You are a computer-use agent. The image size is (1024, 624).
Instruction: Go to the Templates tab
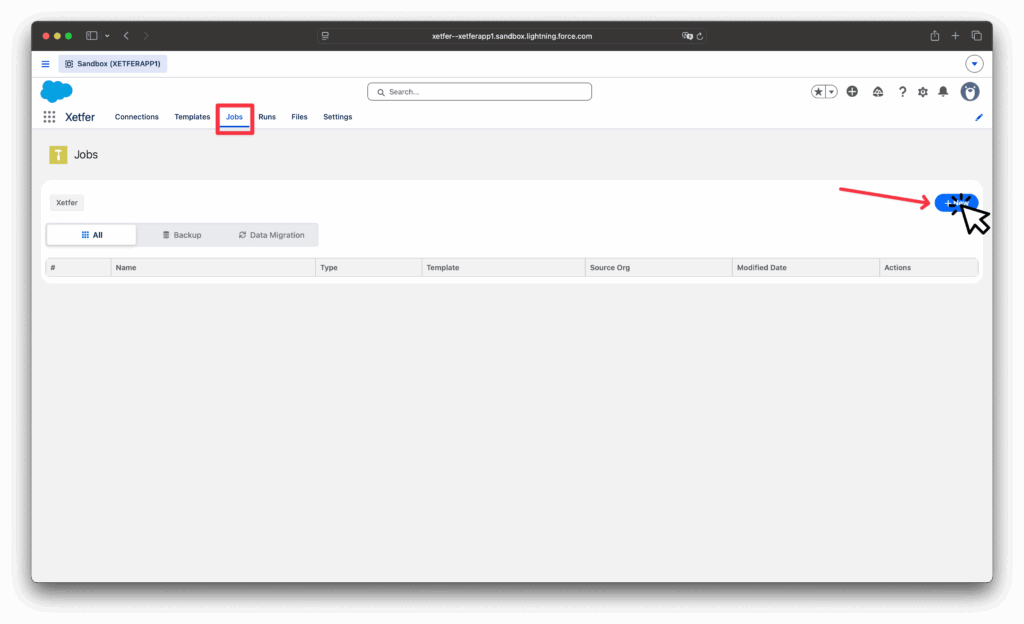click(x=192, y=117)
